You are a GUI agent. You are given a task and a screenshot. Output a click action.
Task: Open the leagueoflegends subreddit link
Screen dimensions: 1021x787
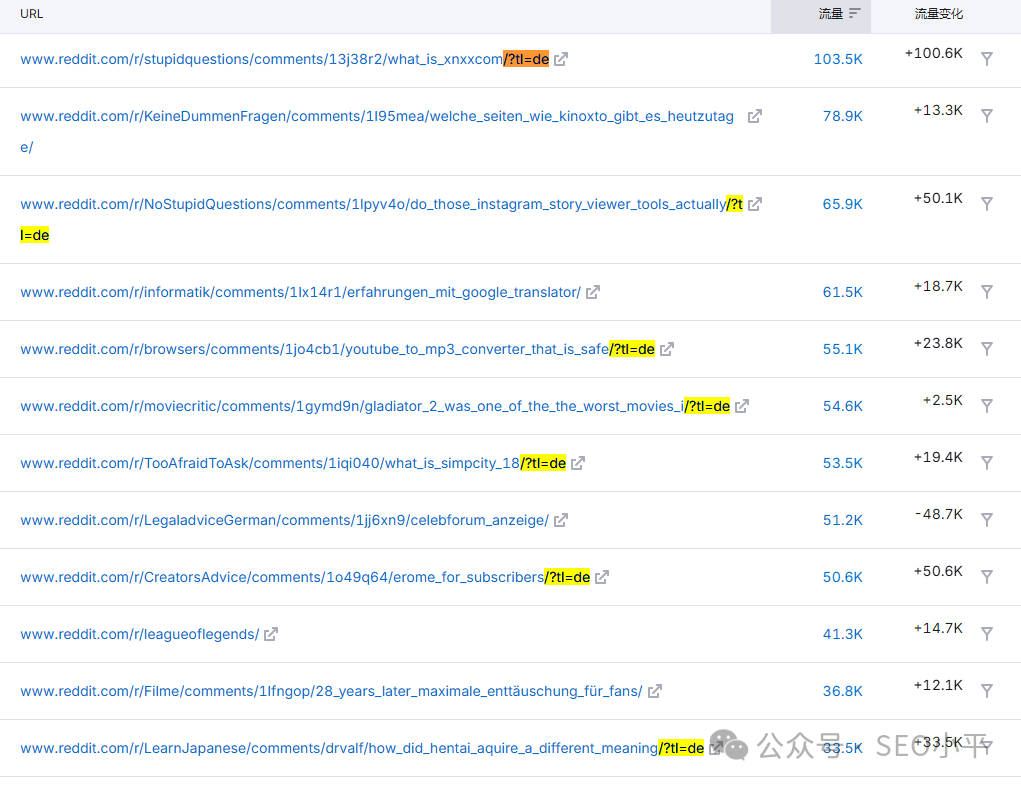pyautogui.click(x=139, y=634)
